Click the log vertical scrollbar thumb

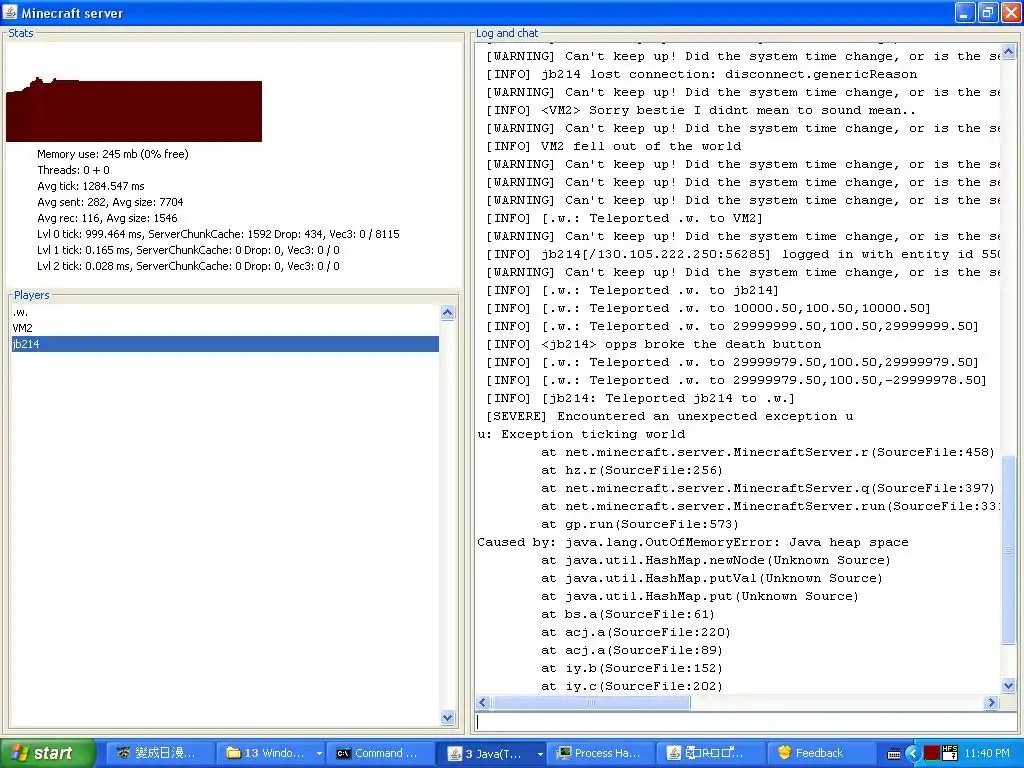click(1008, 550)
